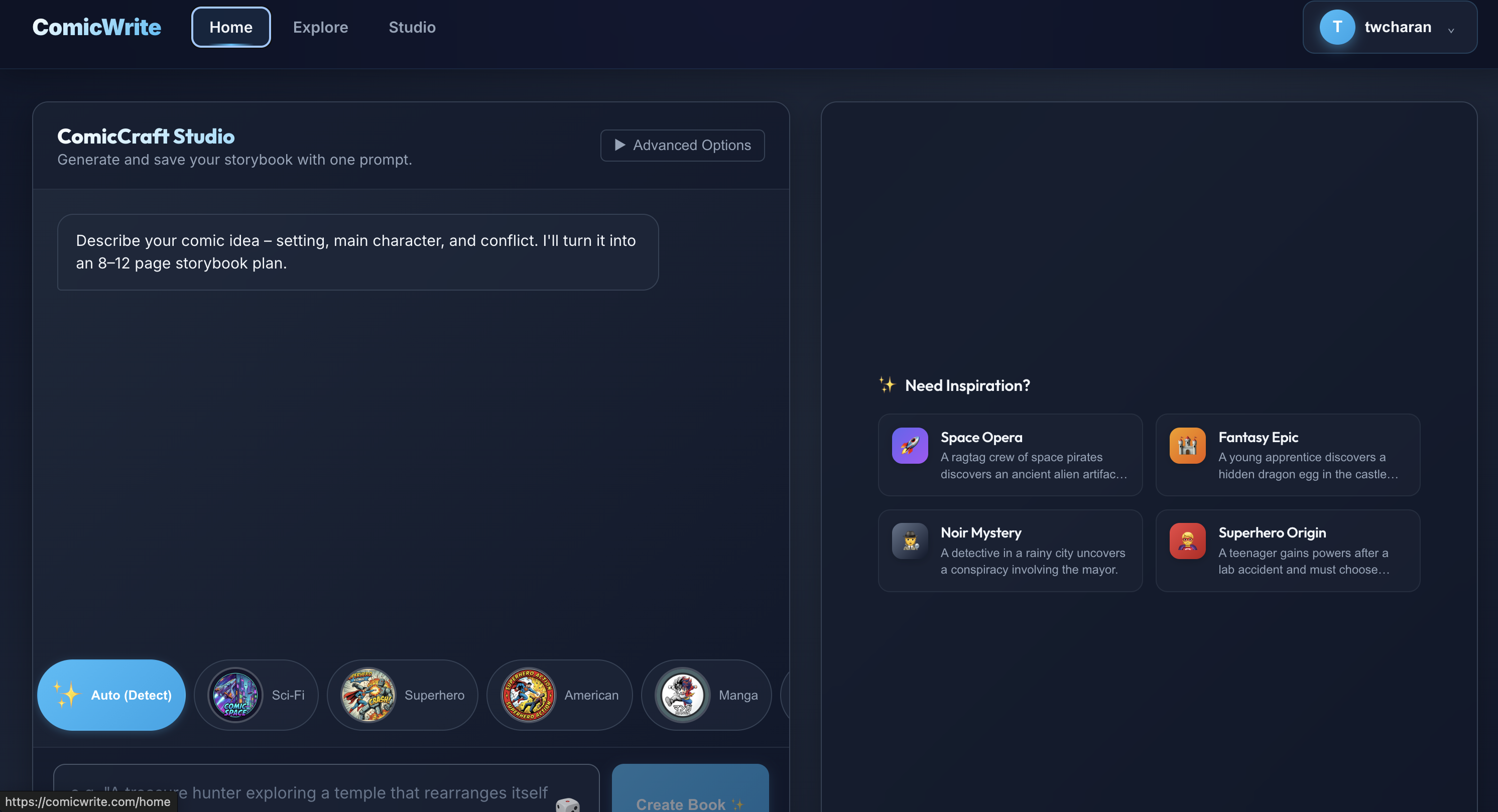Click the ComicCraft Studio heading
Viewport: 1498px width, 812px height.
(x=146, y=136)
